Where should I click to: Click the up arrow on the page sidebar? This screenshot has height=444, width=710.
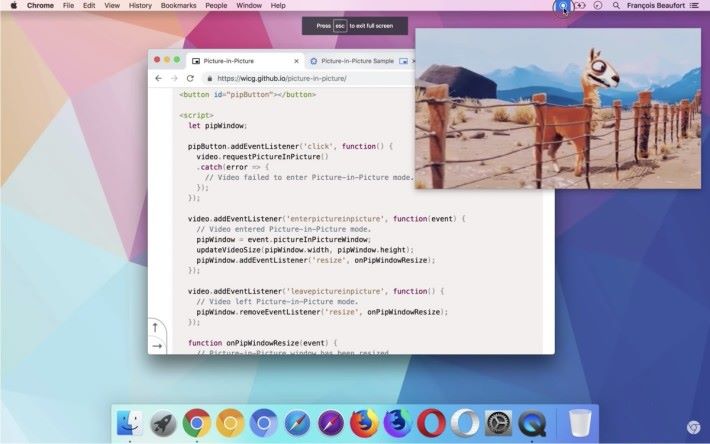pos(155,327)
